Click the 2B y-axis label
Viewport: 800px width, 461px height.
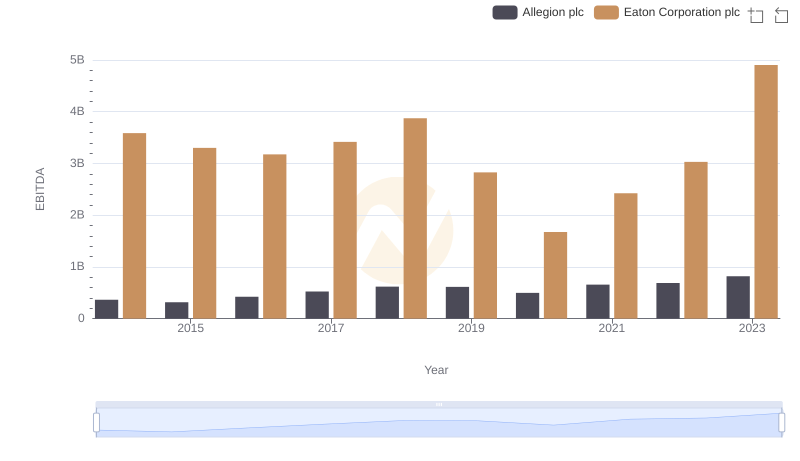[77, 215]
